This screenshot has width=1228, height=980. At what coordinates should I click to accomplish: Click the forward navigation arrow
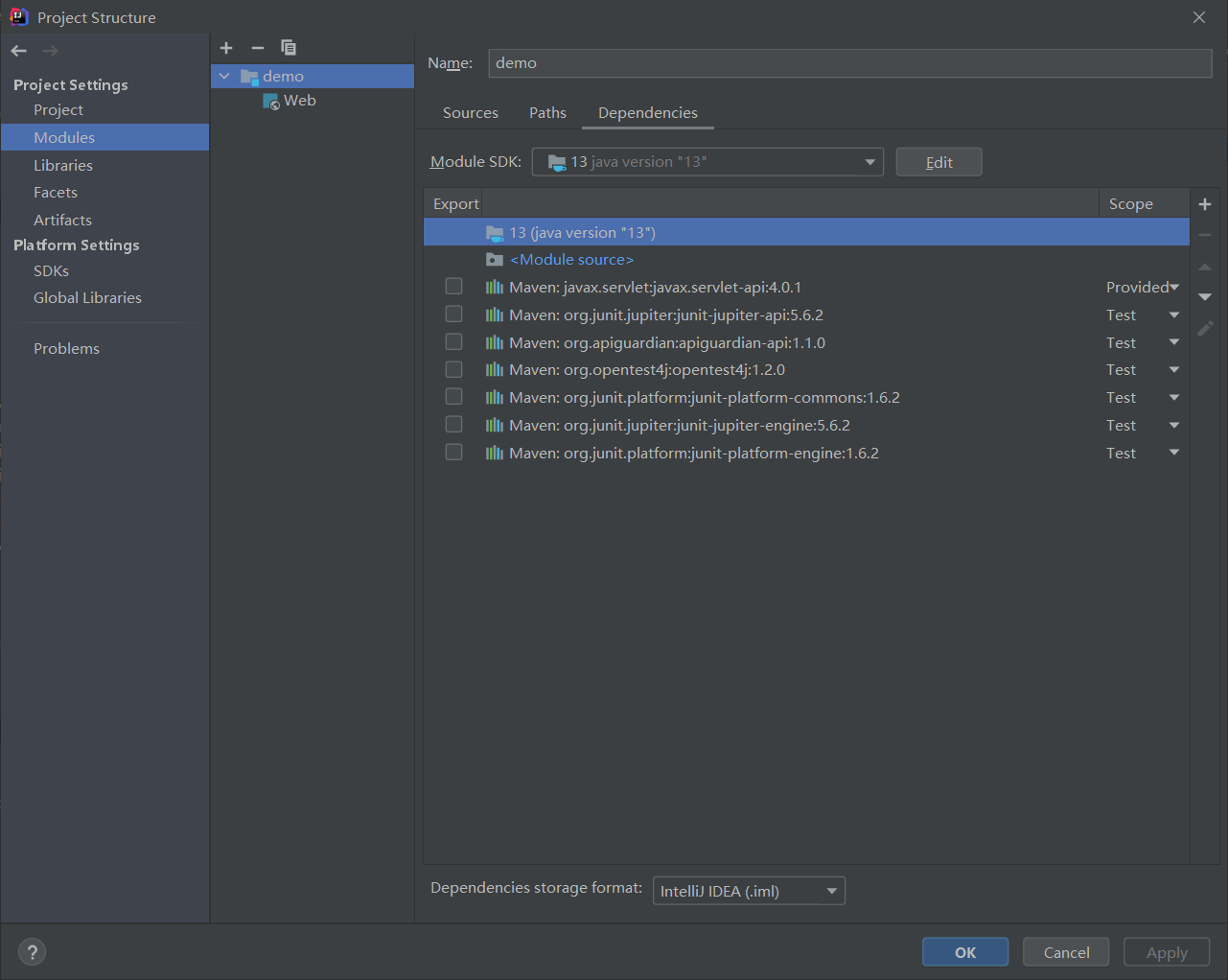(x=50, y=51)
